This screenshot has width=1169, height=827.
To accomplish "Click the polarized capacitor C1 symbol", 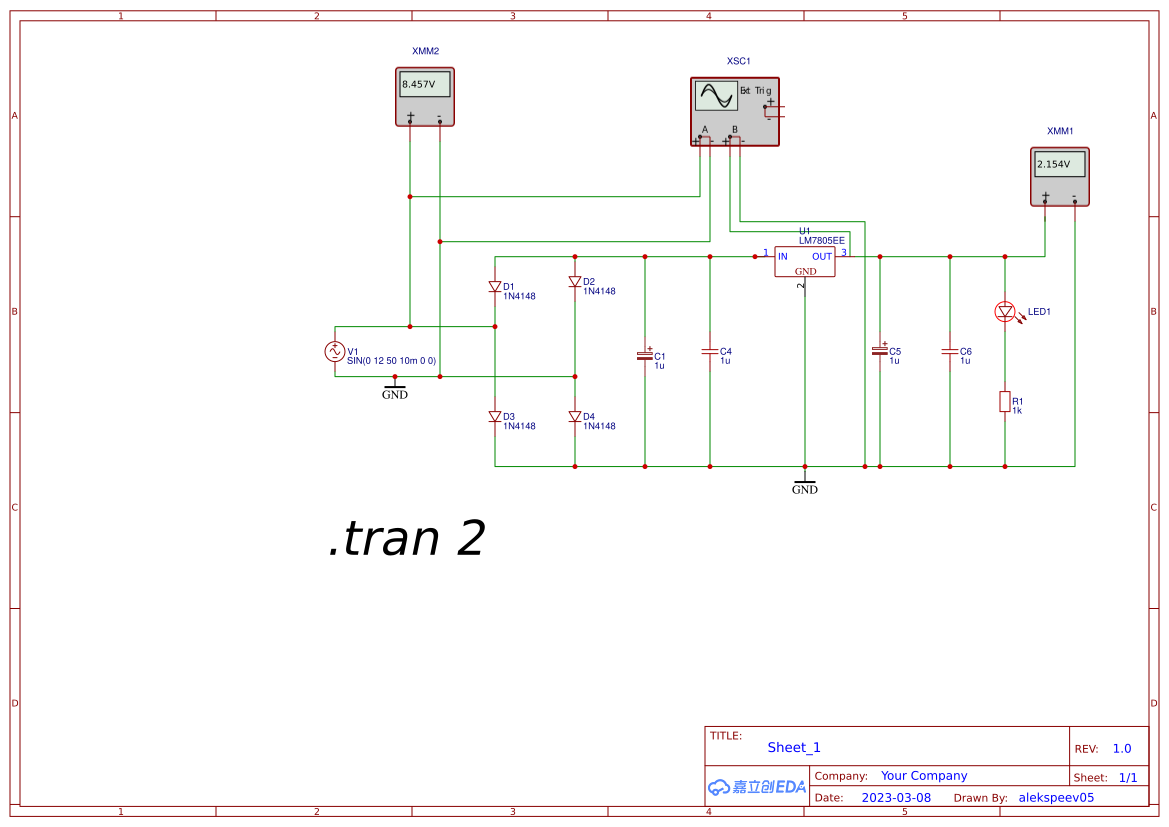I will [x=645, y=355].
